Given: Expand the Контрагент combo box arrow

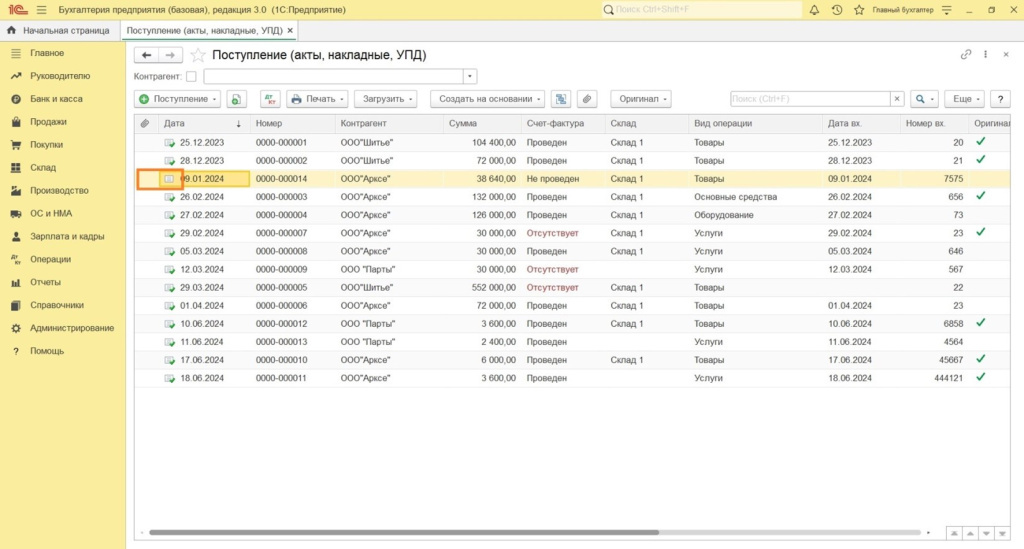Looking at the screenshot, I should coord(470,76).
